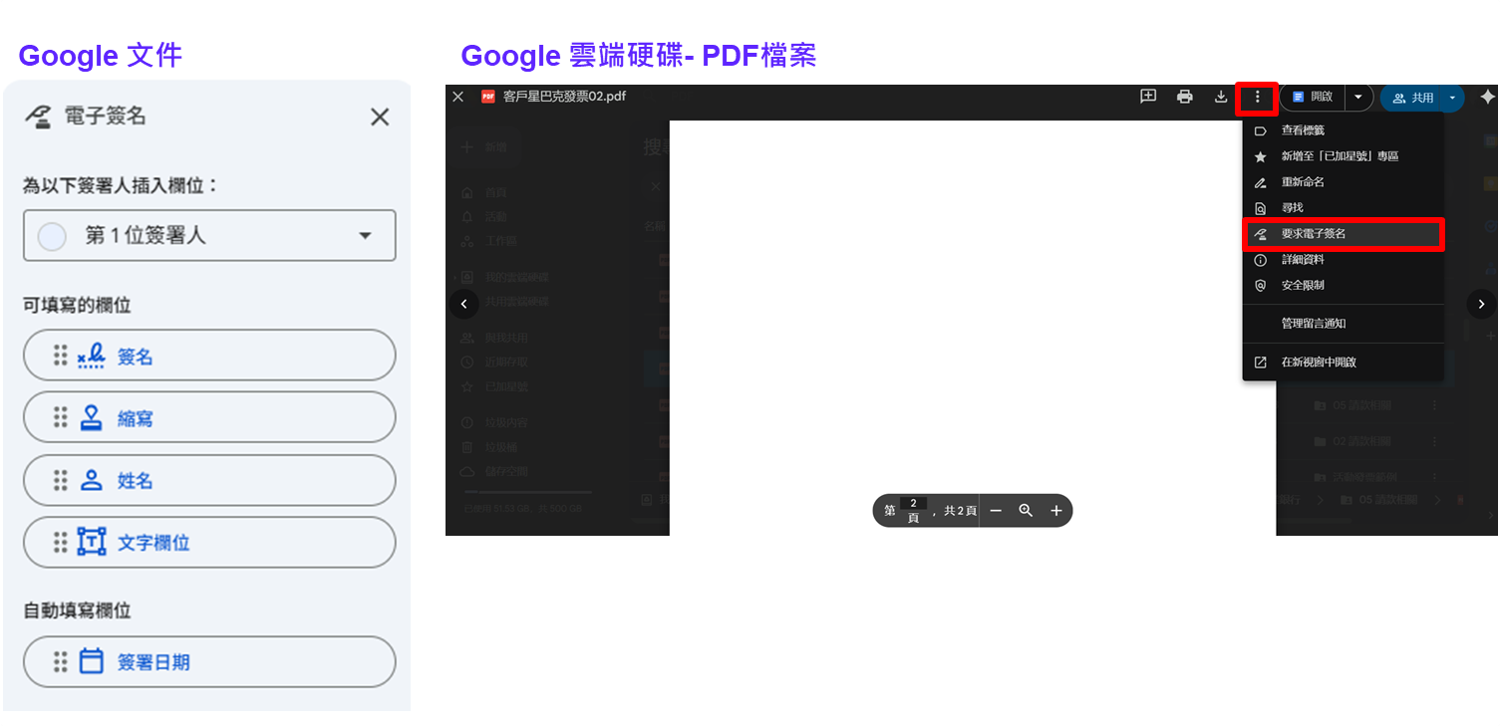Choose 在新視窗中開啟 menu item

coord(1343,362)
